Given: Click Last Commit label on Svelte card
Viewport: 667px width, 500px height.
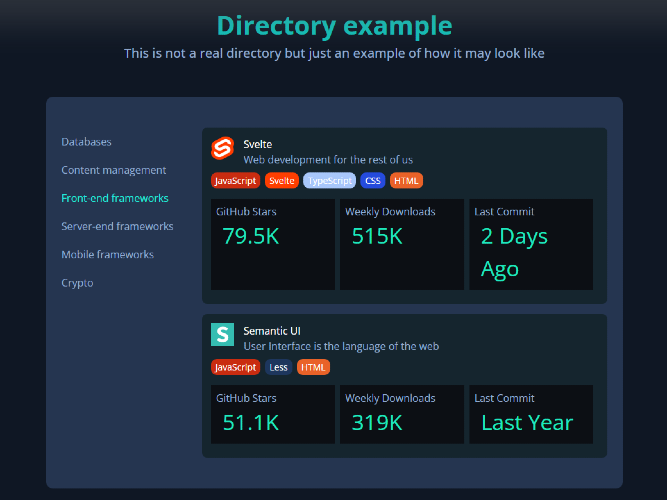Looking at the screenshot, I should pos(504,211).
